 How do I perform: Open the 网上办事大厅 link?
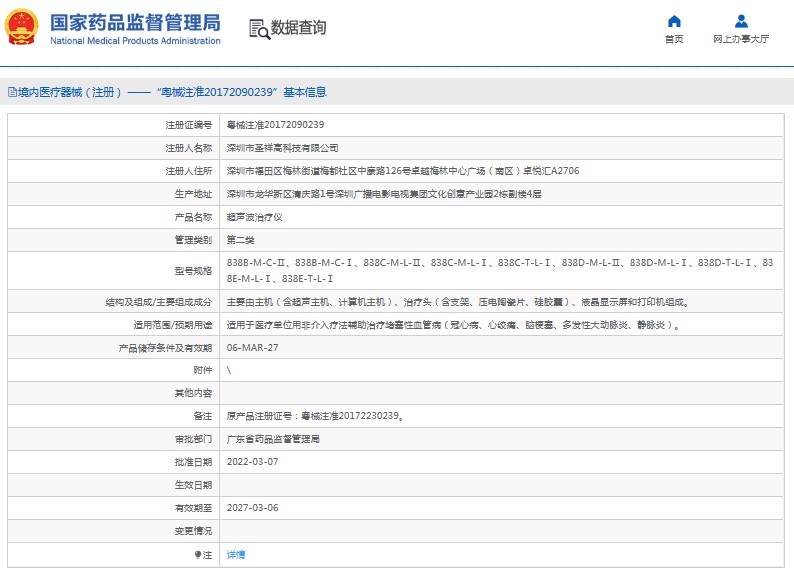[741, 39]
